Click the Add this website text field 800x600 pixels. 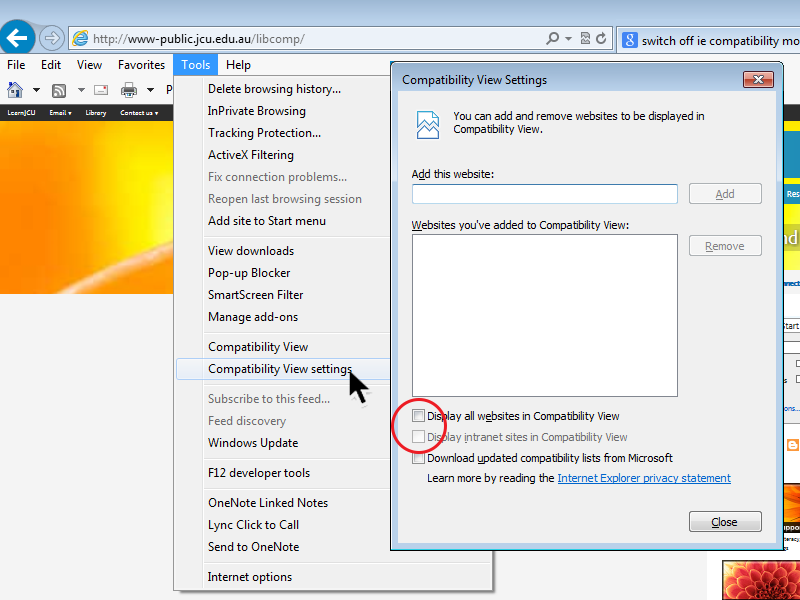(545, 194)
